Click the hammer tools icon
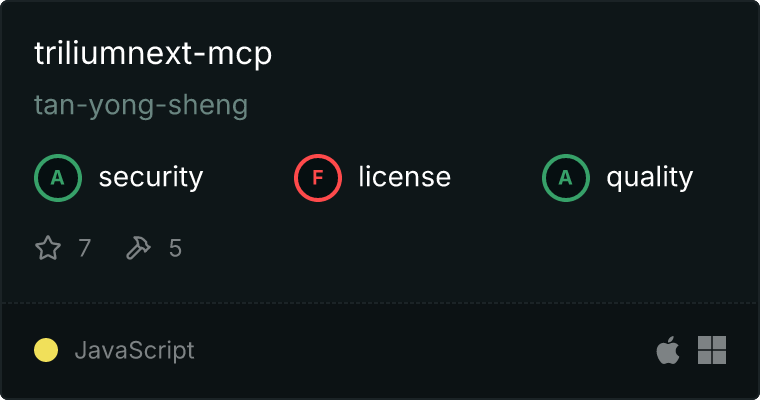 click(139, 248)
